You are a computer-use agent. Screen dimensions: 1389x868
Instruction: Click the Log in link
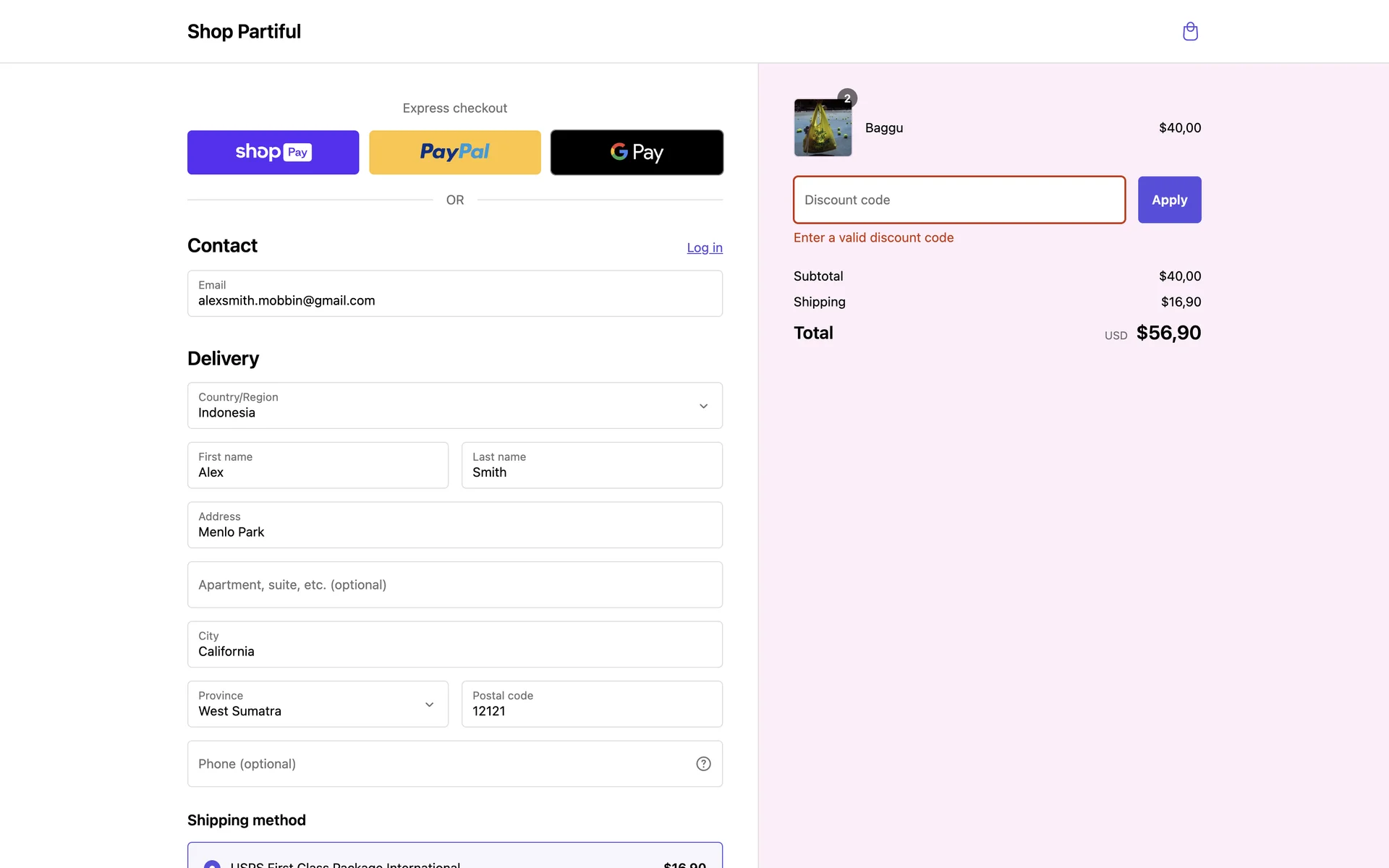(x=704, y=247)
